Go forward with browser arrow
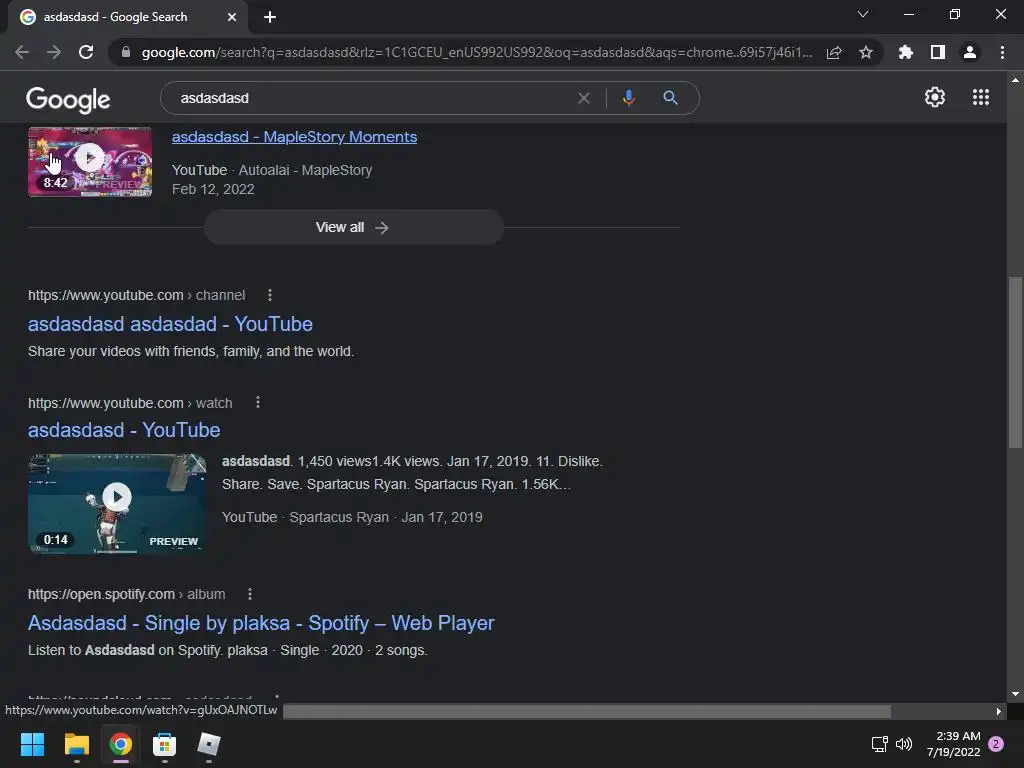 [54, 52]
